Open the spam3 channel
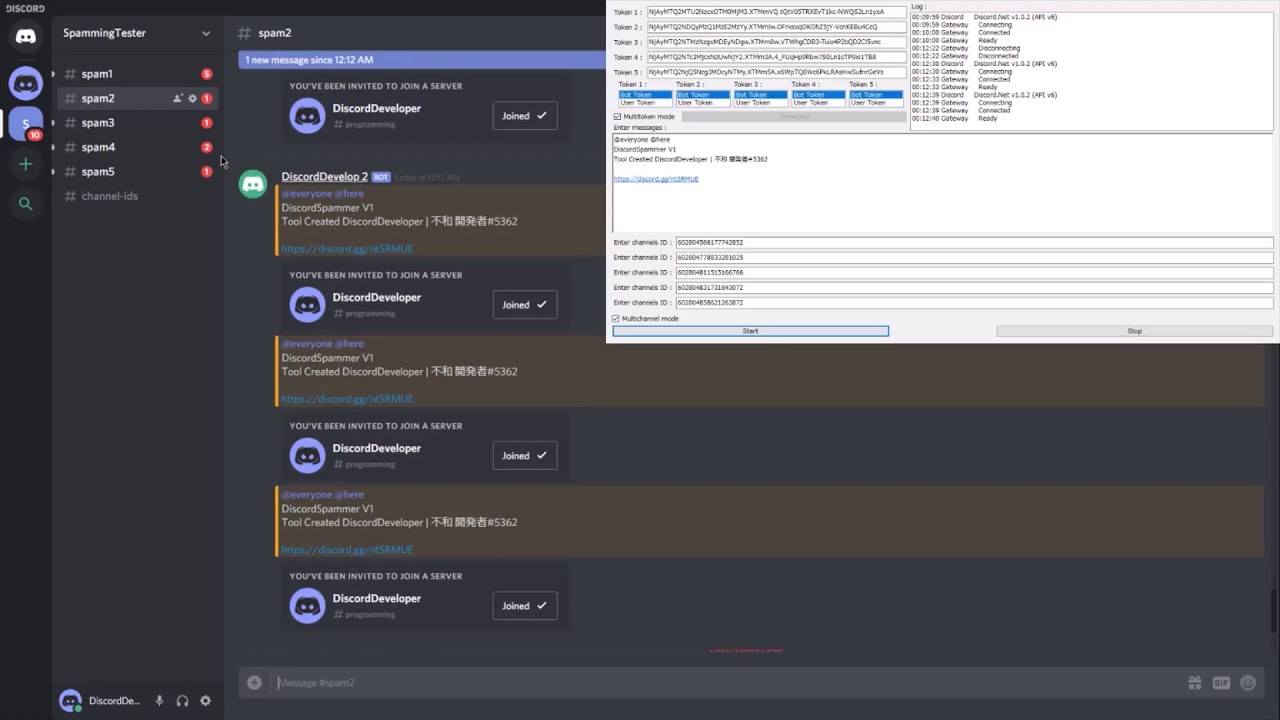 (x=137, y=123)
